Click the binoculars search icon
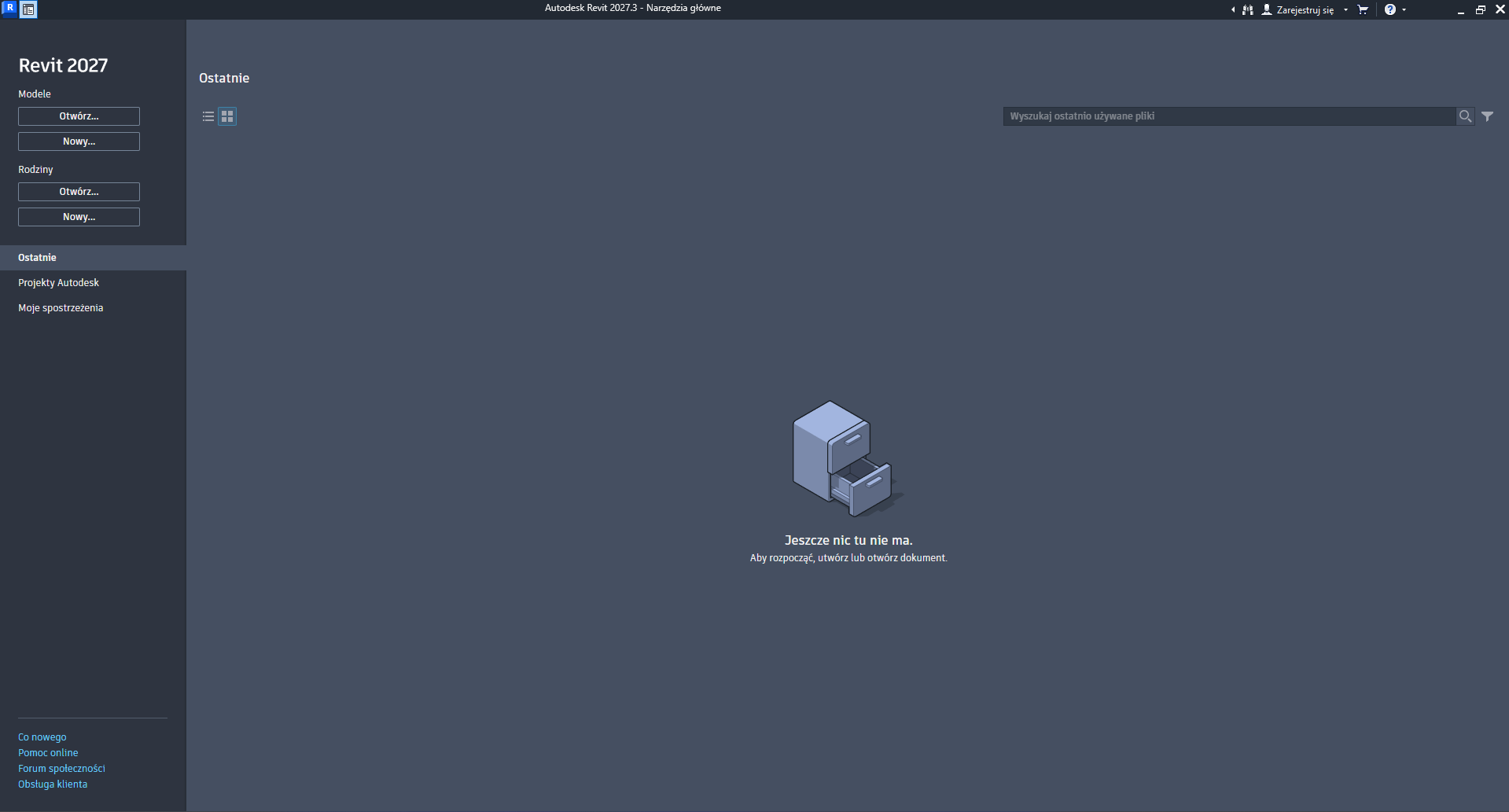This screenshot has height=812, width=1509. click(1248, 10)
